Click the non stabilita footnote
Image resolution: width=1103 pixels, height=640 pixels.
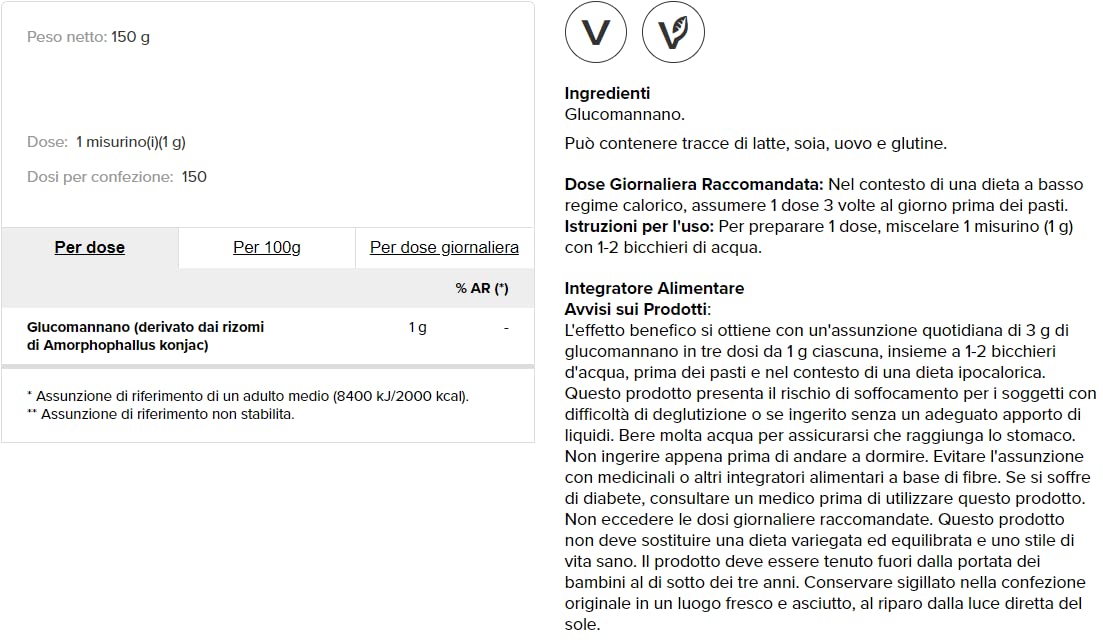coord(160,414)
